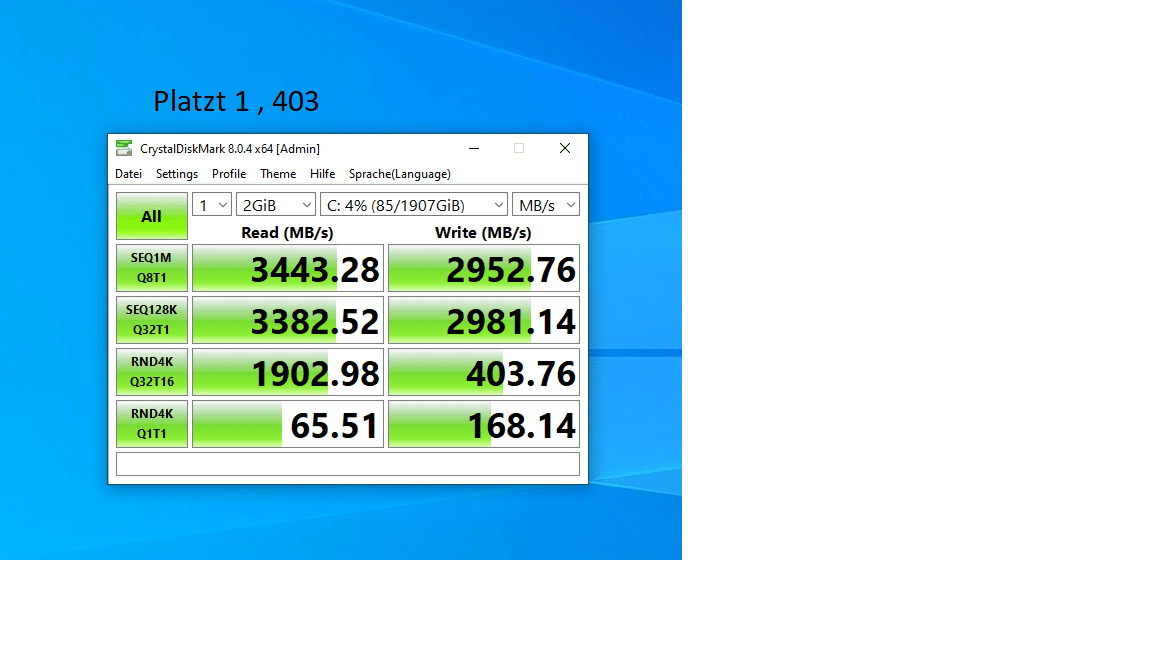Open the Sprache(Language) menu
The image size is (1152, 648).
click(400, 174)
